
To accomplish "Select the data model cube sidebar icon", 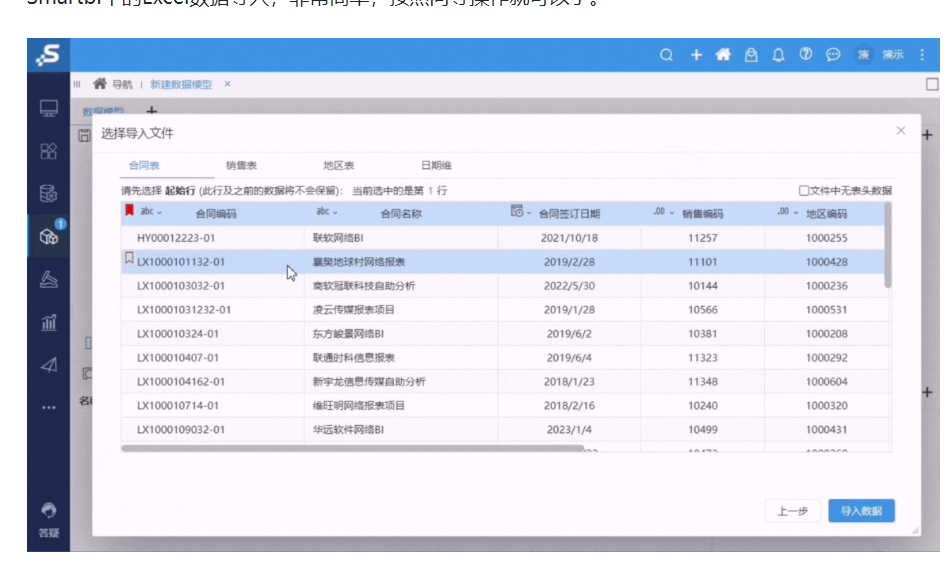I will (49, 237).
